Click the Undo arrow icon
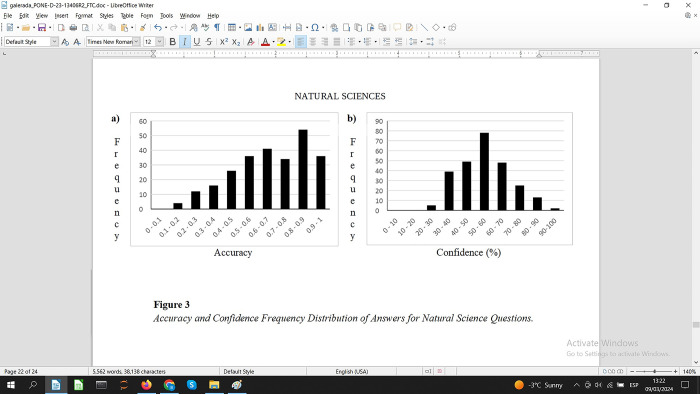 [158, 28]
